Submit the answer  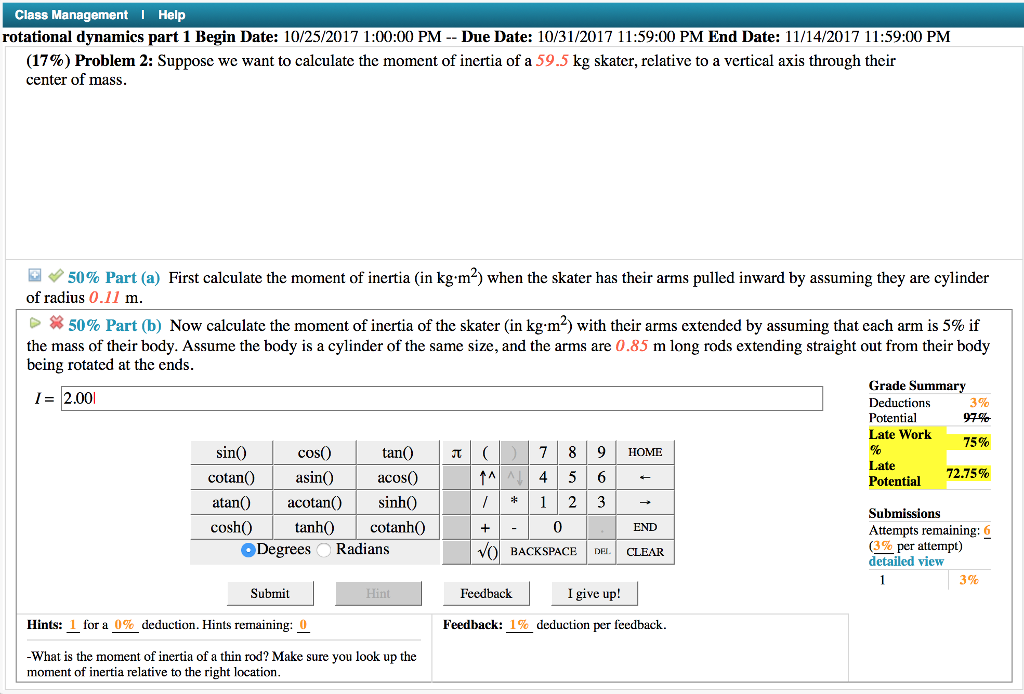coord(270,593)
